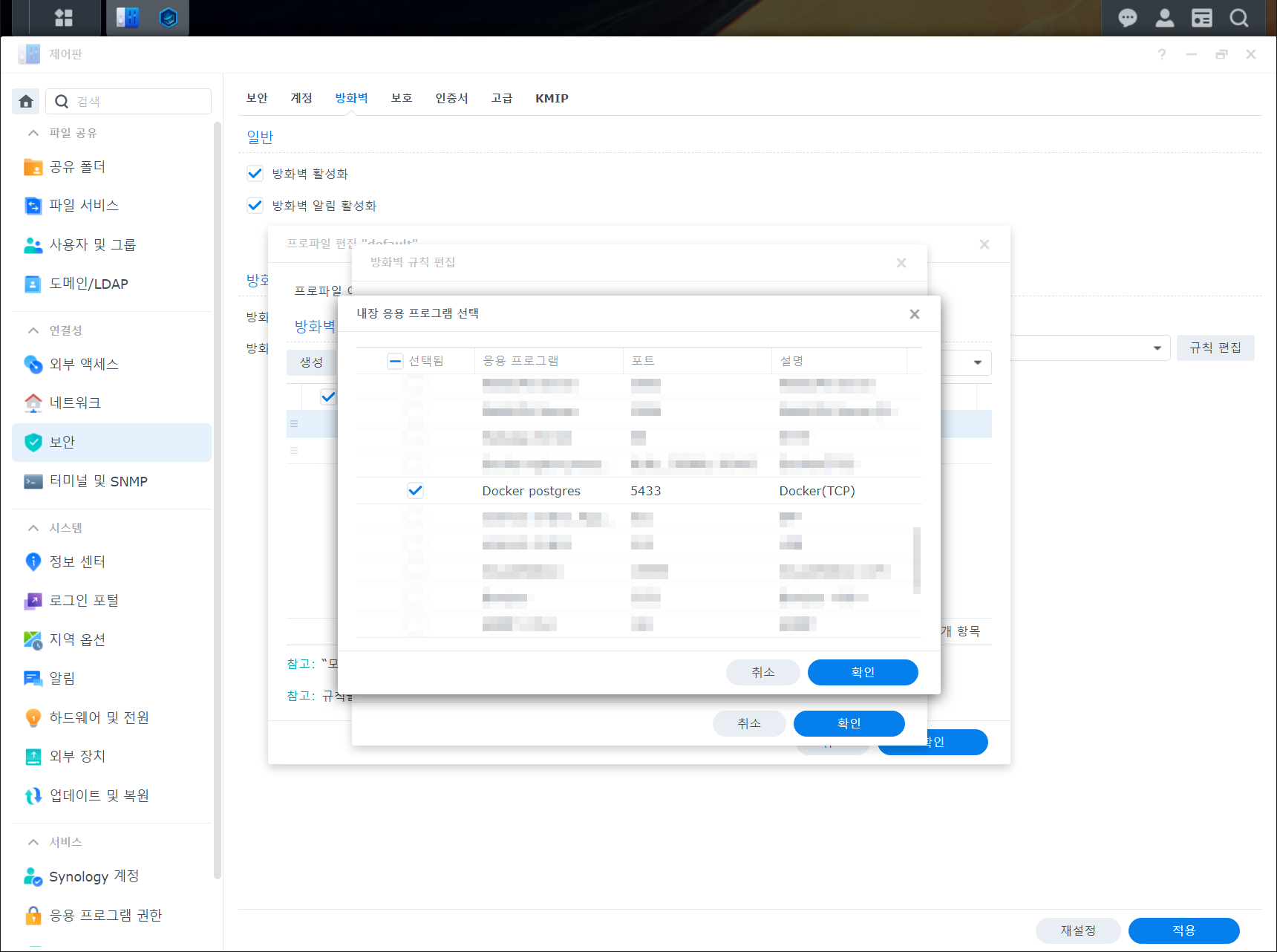This screenshot has width=1277, height=952.
Task: Open the hexagon package app in taskbar
Action: coord(169,18)
